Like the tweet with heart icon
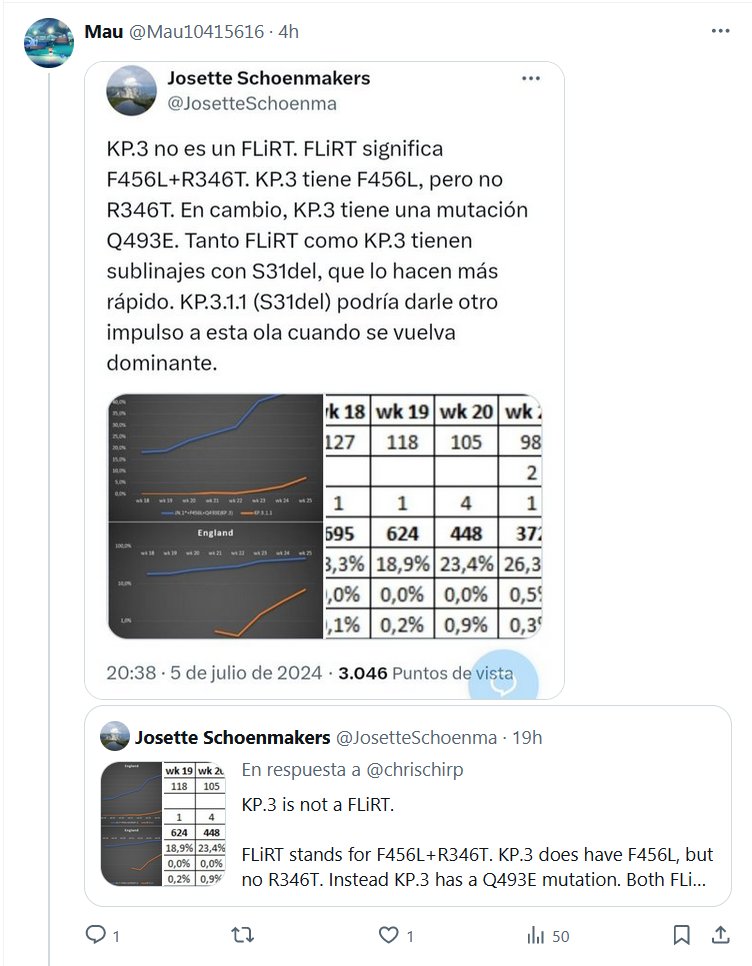Viewport: 752px width, 966px height. point(389,935)
